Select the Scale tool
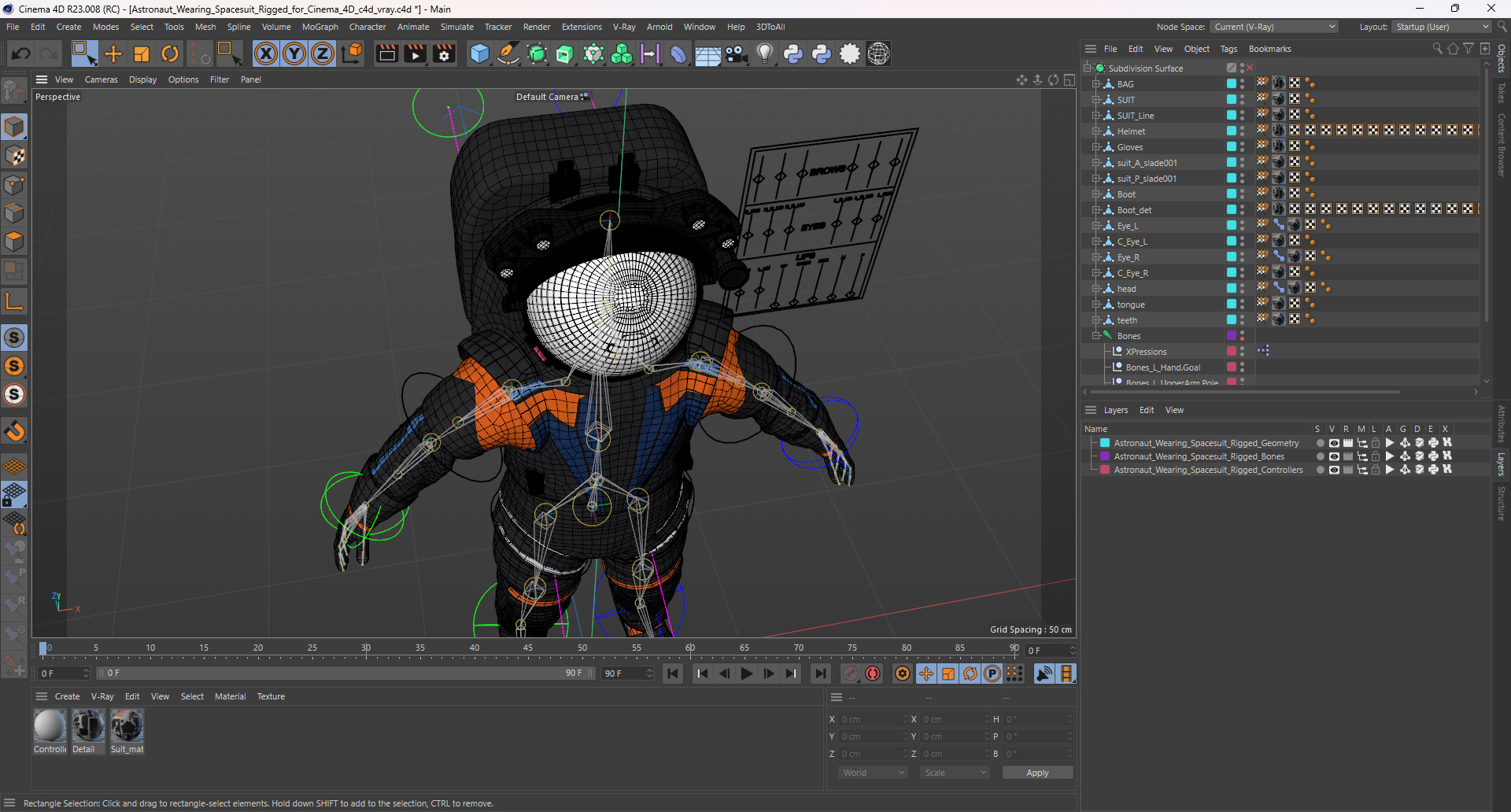1511x812 pixels. [x=142, y=54]
